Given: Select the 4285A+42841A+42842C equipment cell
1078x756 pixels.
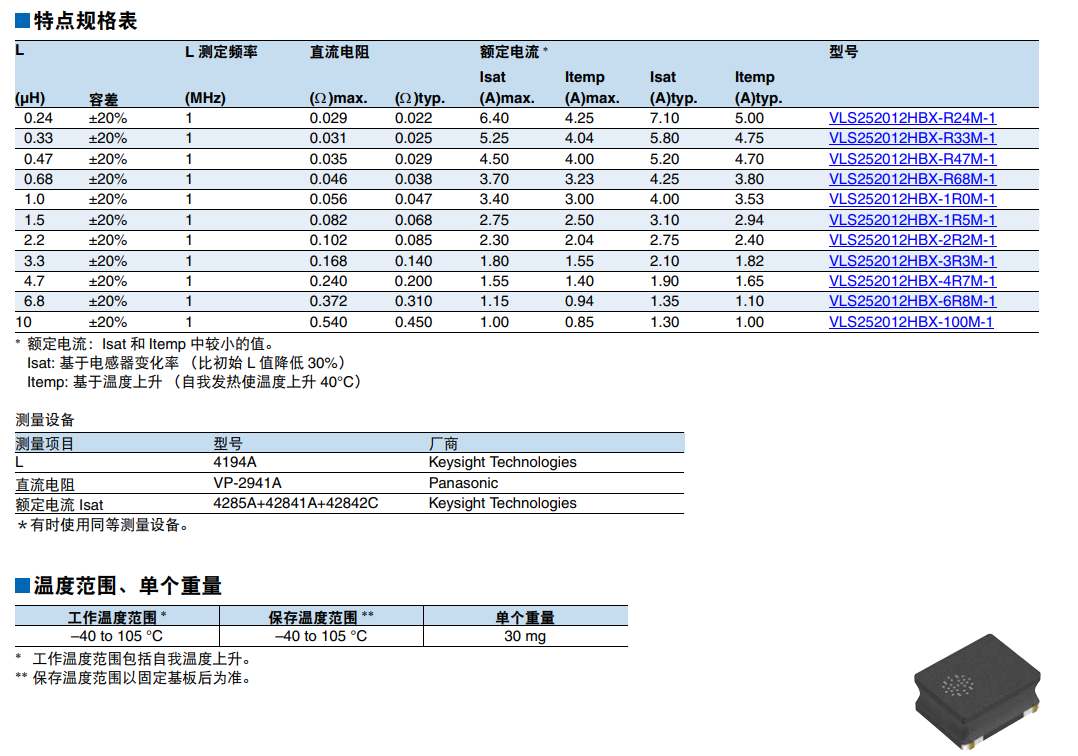Looking at the screenshot, I should [x=296, y=503].
